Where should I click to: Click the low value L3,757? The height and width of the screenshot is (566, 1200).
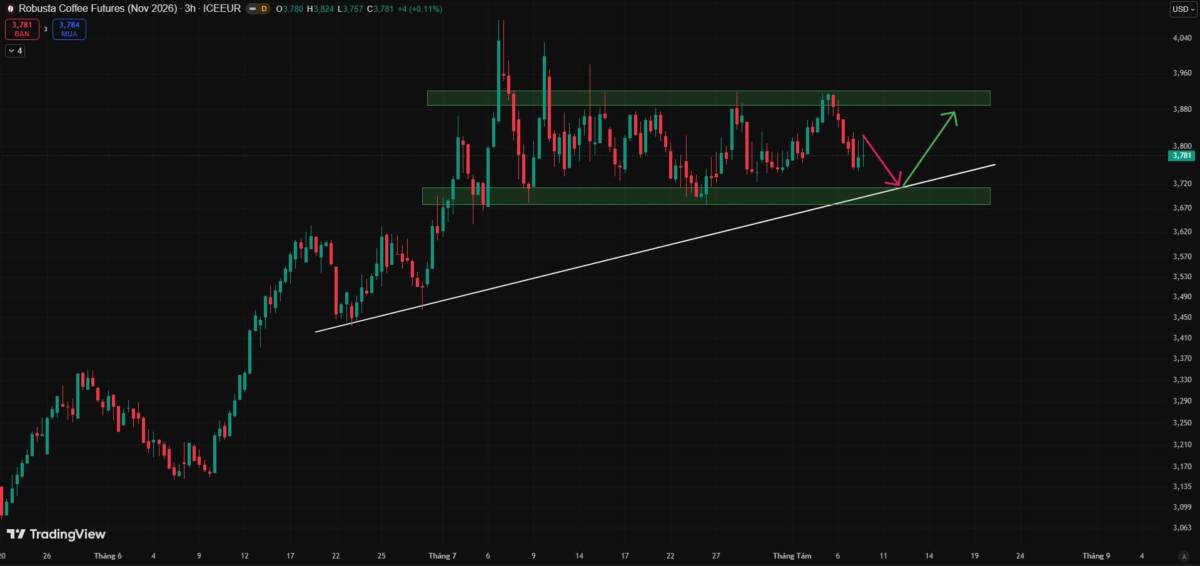click(351, 9)
